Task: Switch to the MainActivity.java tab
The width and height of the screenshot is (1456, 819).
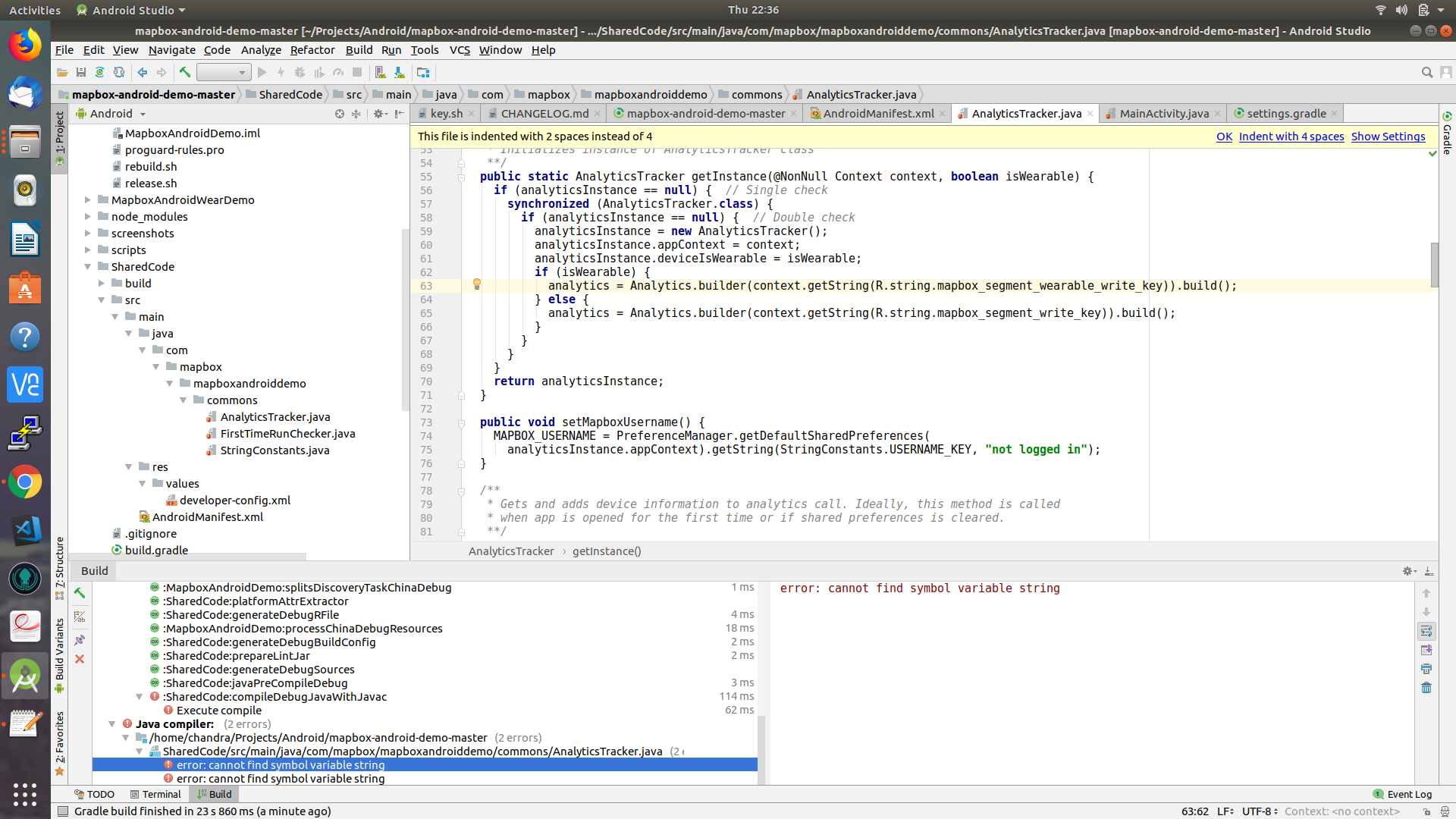Action: [x=1163, y=113]
